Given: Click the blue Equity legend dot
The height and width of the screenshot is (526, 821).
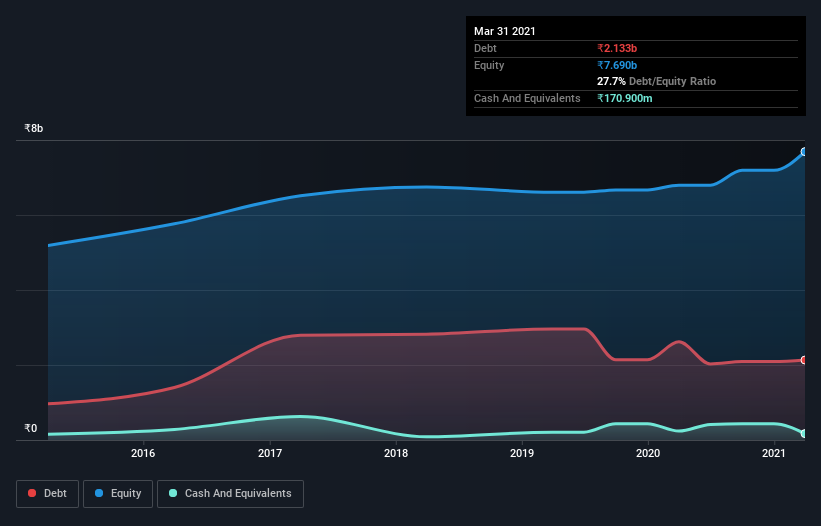Looking at the screenshot, I should point(99,493).
